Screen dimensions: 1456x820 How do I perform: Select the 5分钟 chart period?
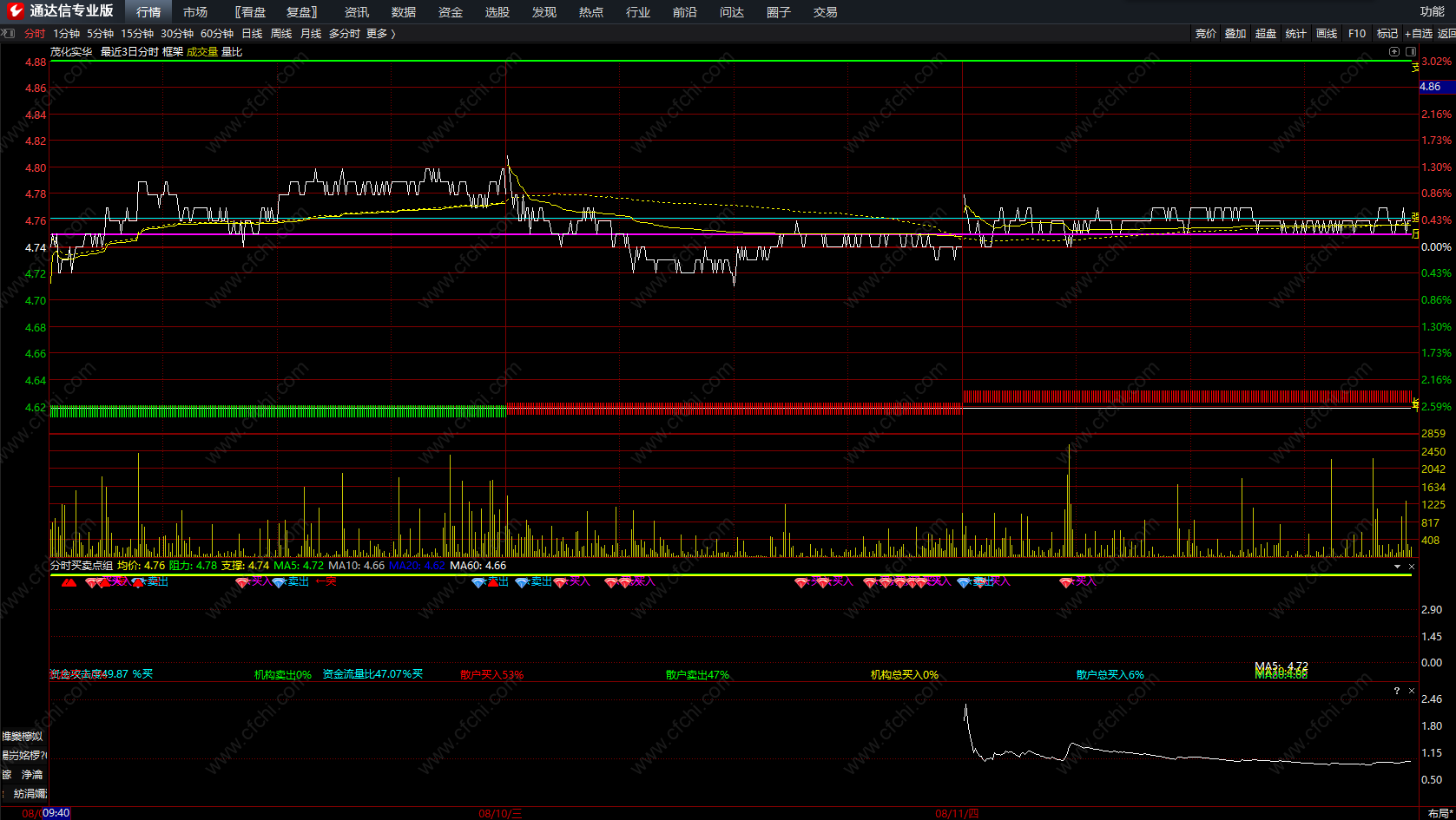coord(100,34)
